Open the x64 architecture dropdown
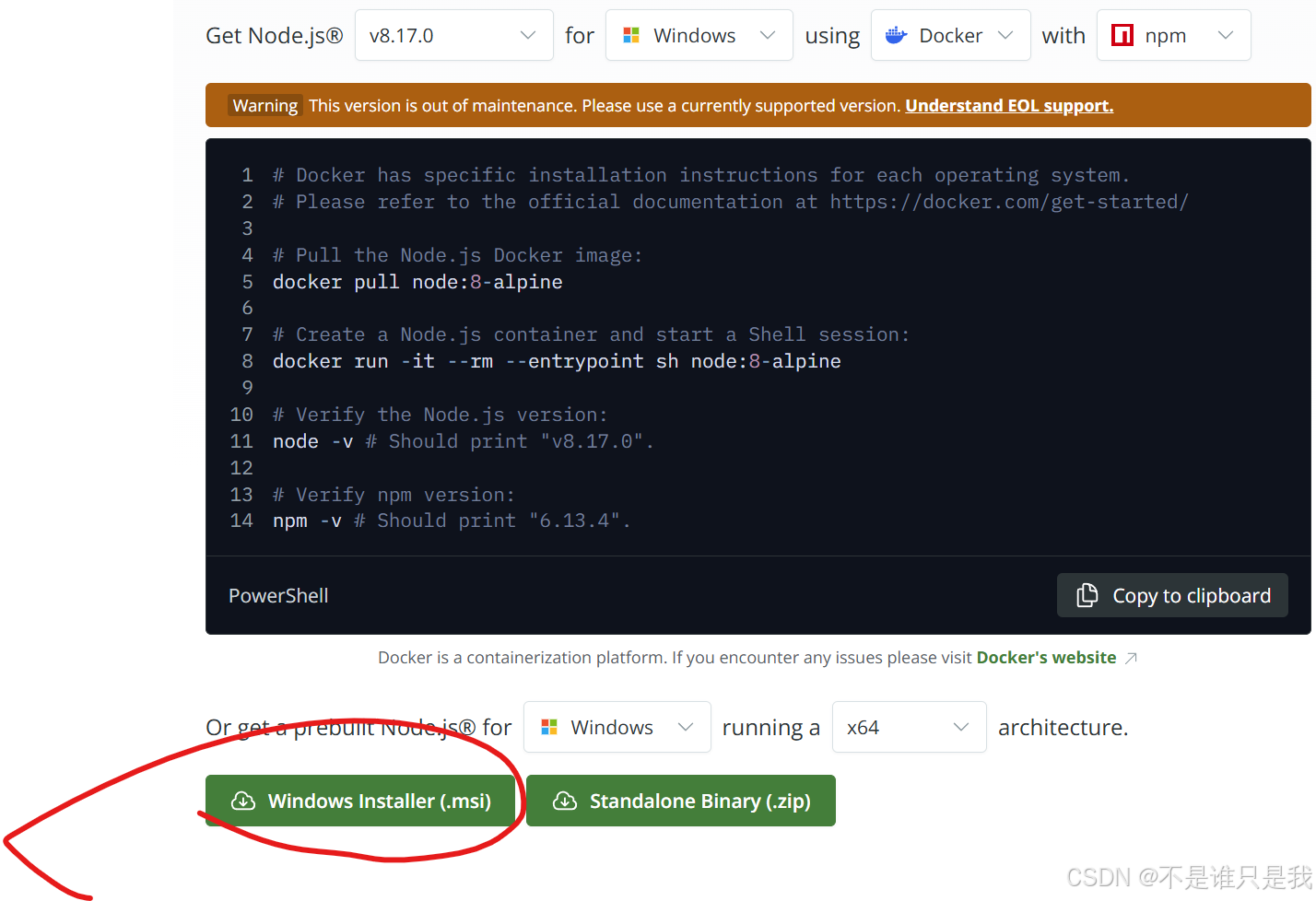Screen dimensions: 1316x901 pyautogui.click(x=909, y=727)
